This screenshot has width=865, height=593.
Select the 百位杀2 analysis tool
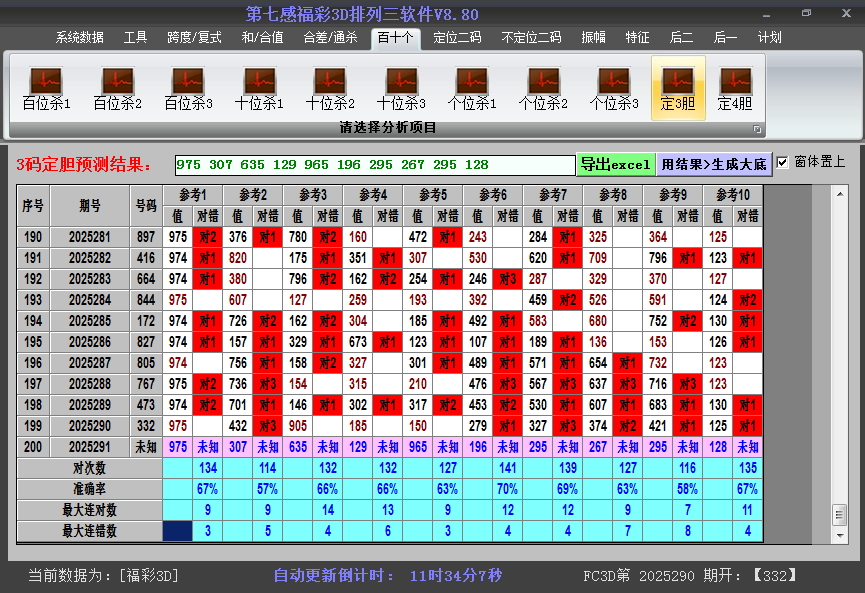point(116,85)
